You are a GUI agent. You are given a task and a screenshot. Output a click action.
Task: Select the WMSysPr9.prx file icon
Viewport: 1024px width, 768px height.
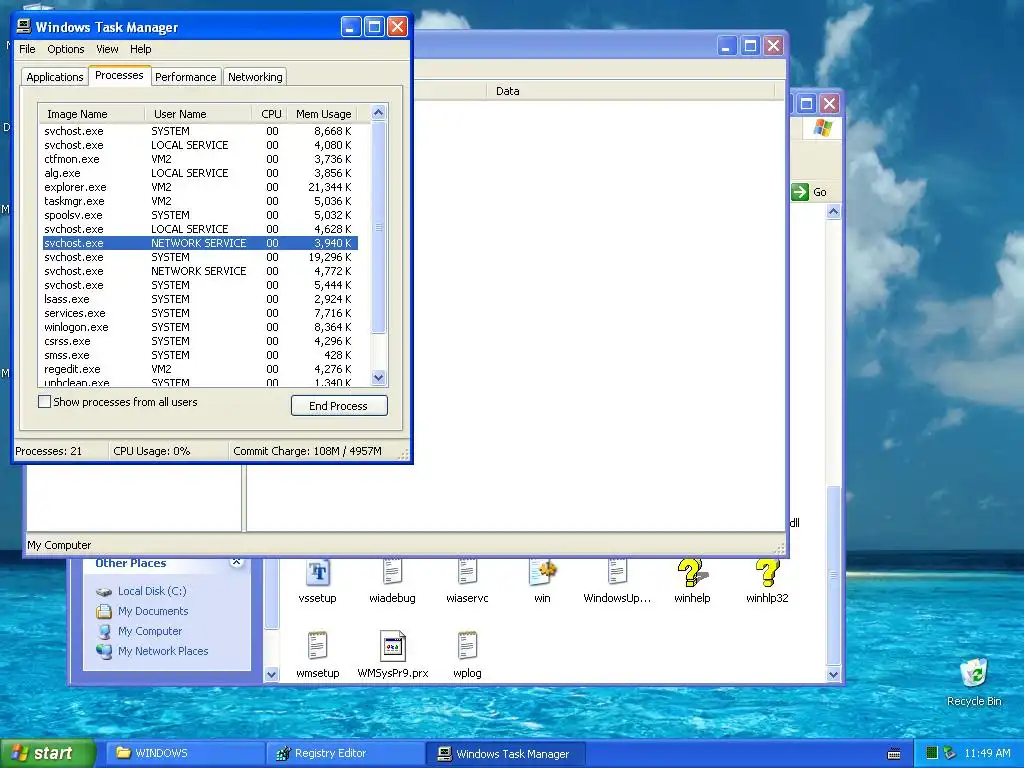(x=392, y=646)
